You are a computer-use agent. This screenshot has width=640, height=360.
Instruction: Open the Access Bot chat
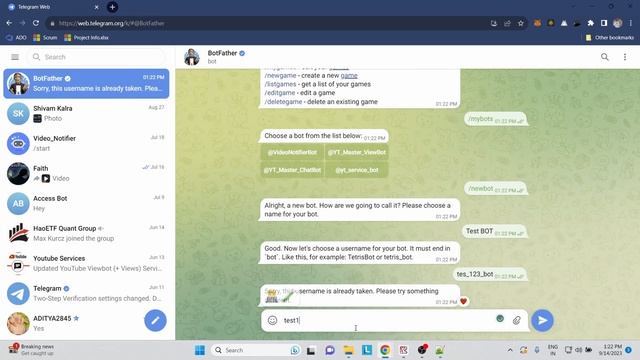[86, 203]
